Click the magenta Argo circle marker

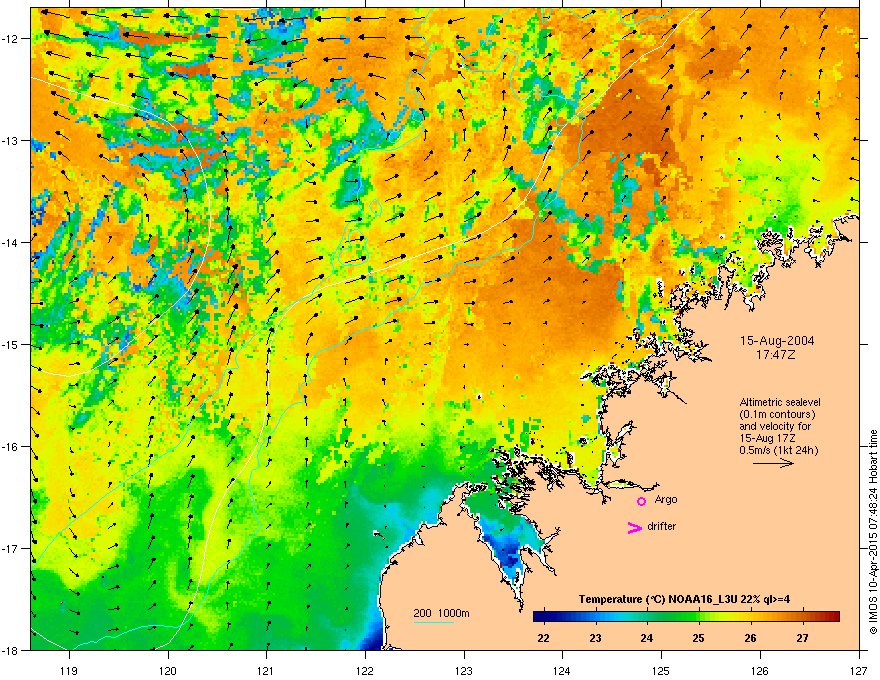pyautogui.click(x=641, y=501)
